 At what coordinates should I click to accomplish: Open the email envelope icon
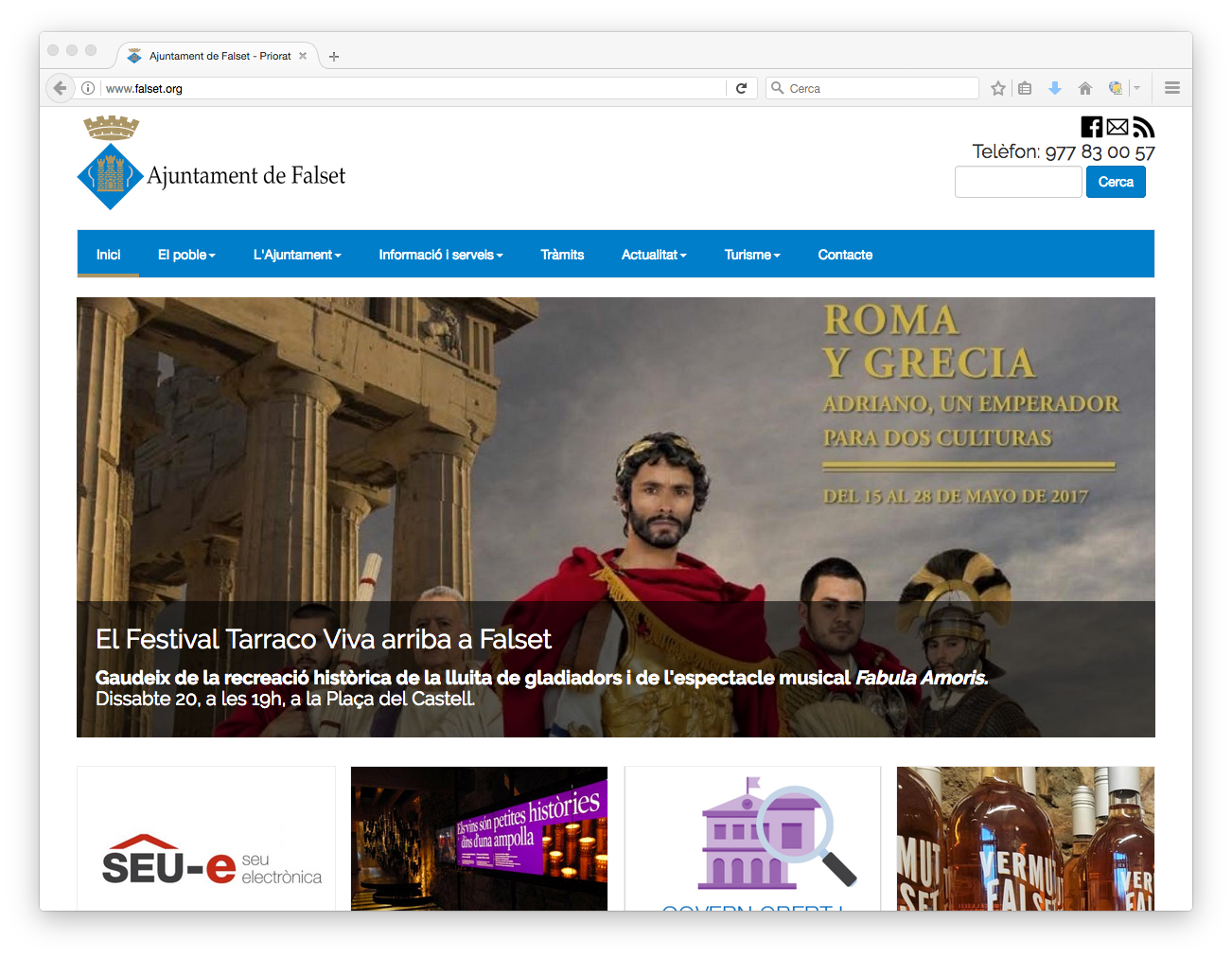1118,127
